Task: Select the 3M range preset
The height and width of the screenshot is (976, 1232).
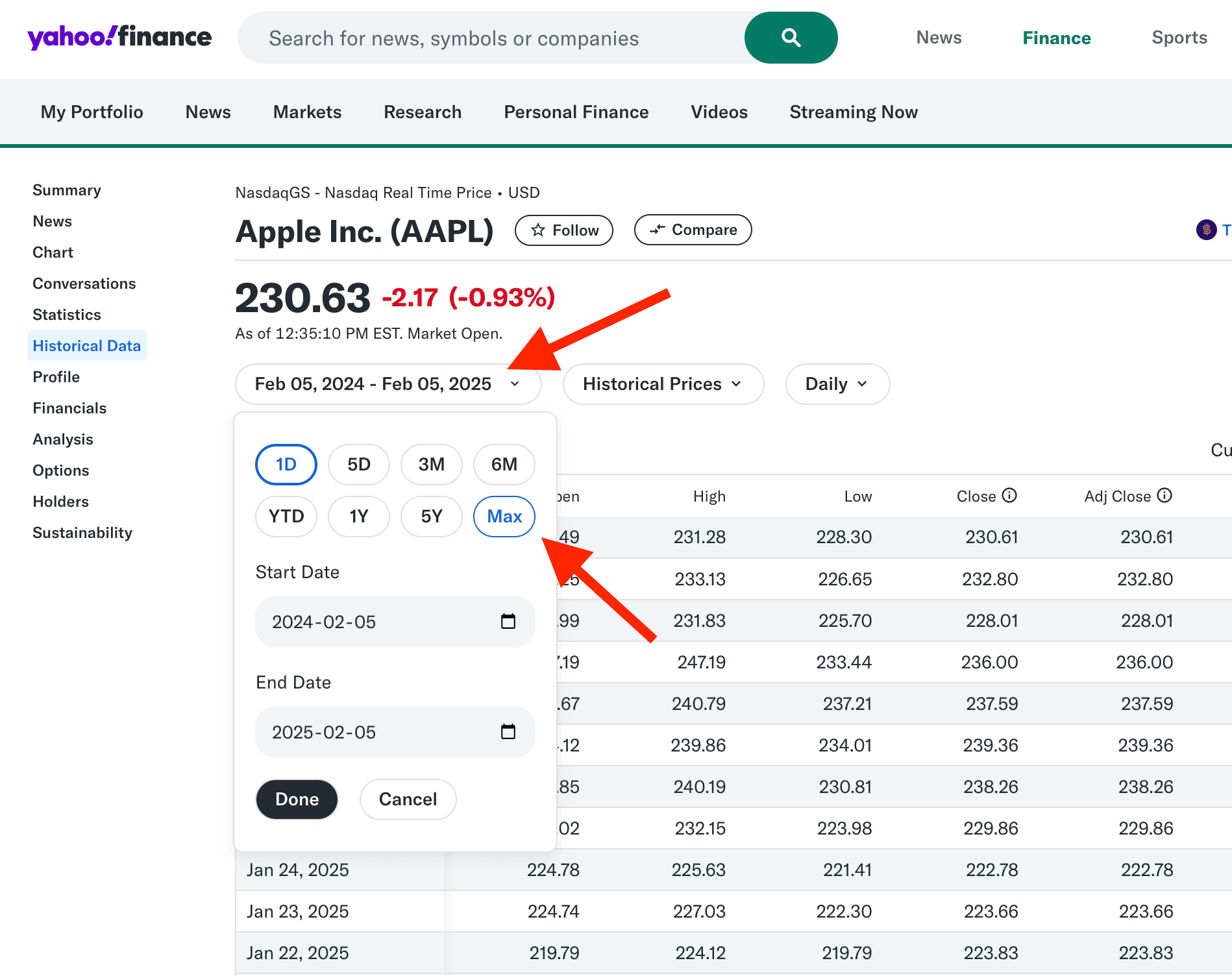Action: click(432, 465)
